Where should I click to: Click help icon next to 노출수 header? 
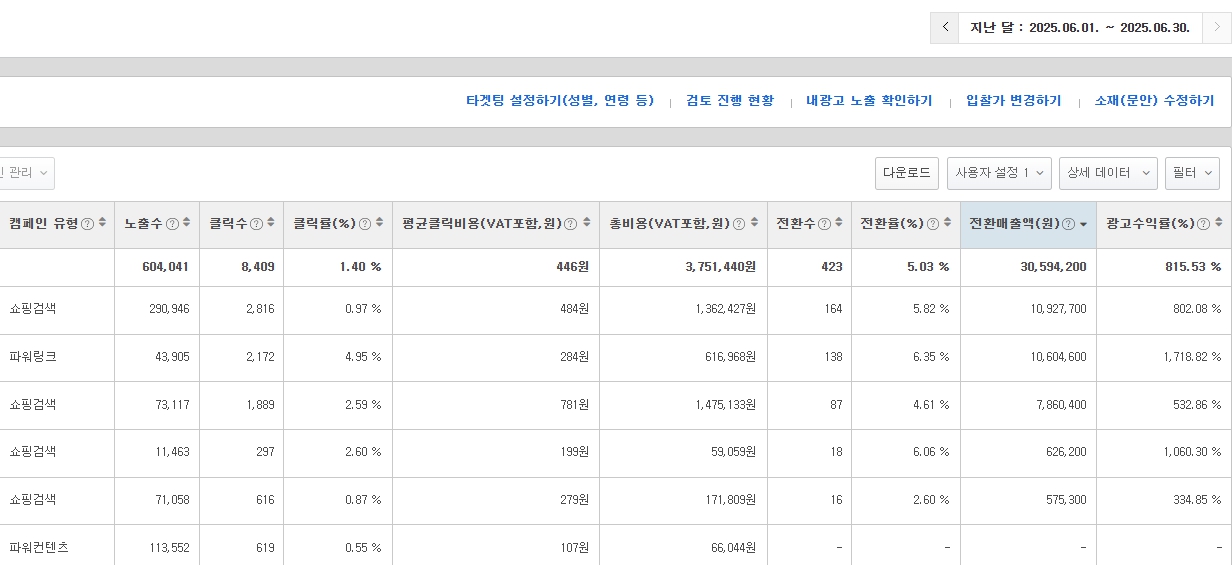(x=172, y=224)
